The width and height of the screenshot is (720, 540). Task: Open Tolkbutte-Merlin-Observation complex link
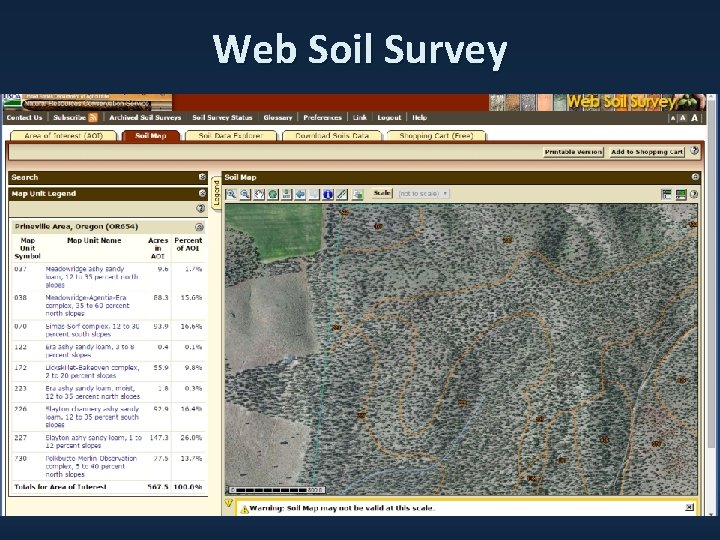91,466
